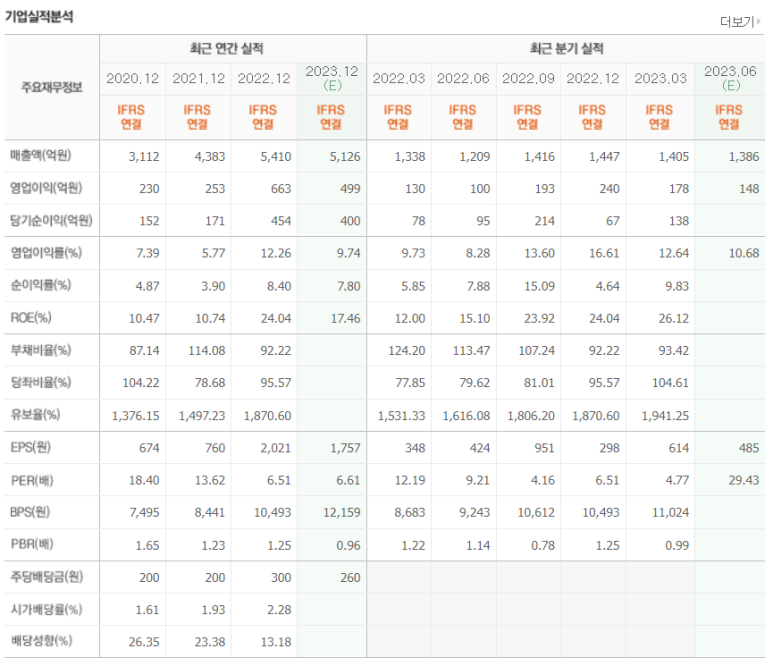Click the 2023.03 column header
This screenshot has width=773, height=666.
[660, 78]
